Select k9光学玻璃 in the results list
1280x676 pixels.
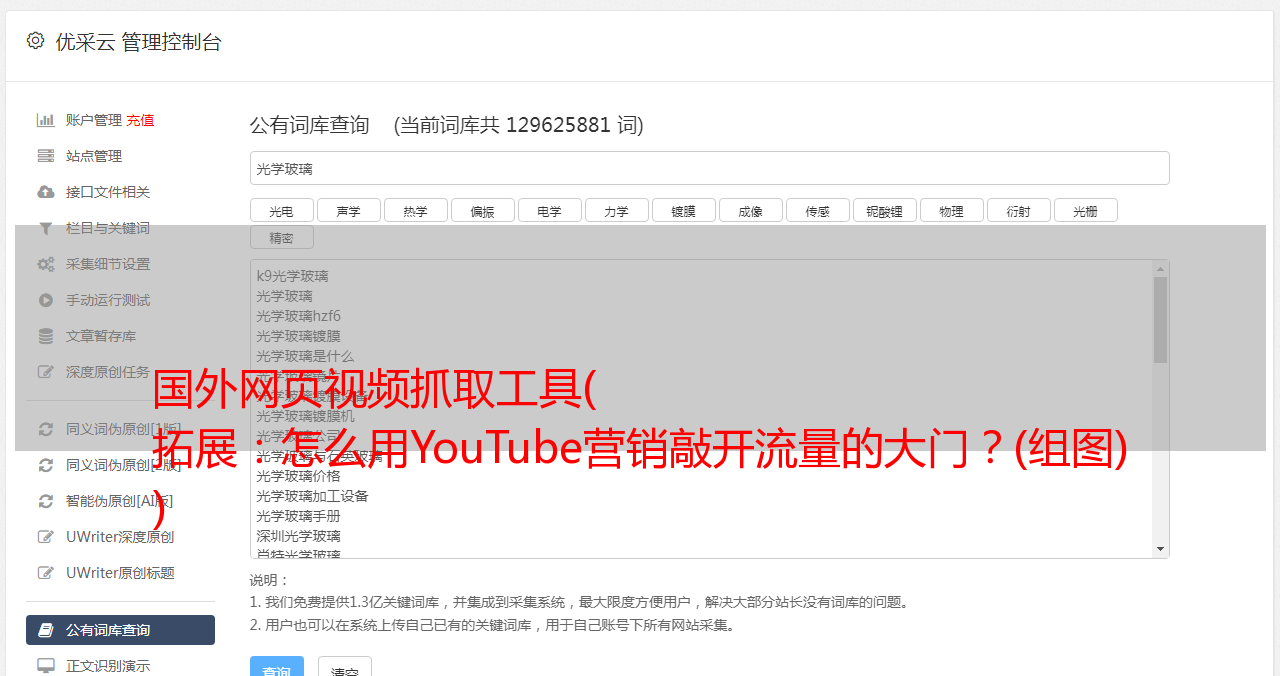pyautogui.click(x=292, y=276)
